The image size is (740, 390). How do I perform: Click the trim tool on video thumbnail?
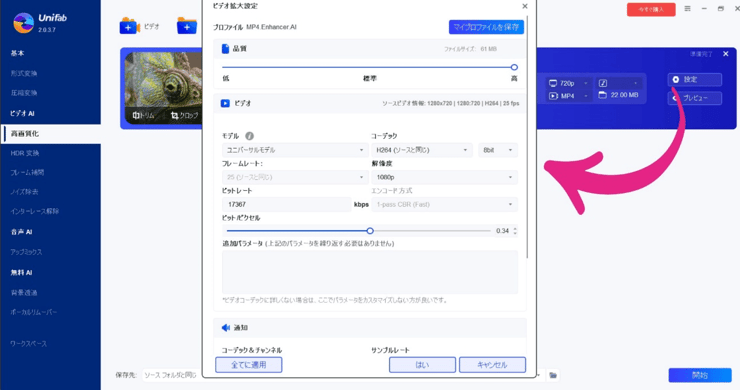point(143,115)
